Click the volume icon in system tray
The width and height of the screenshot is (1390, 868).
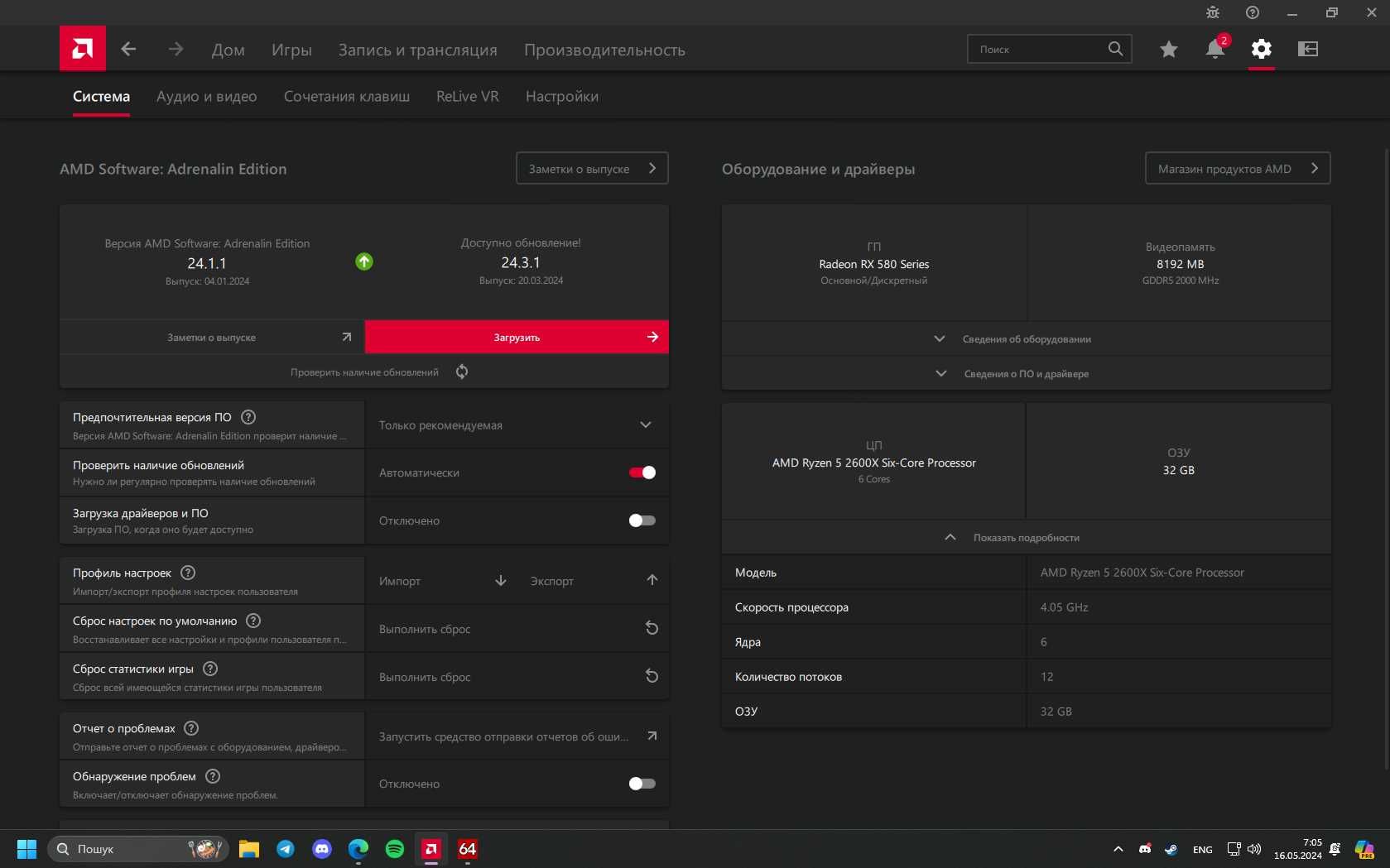1254,849
